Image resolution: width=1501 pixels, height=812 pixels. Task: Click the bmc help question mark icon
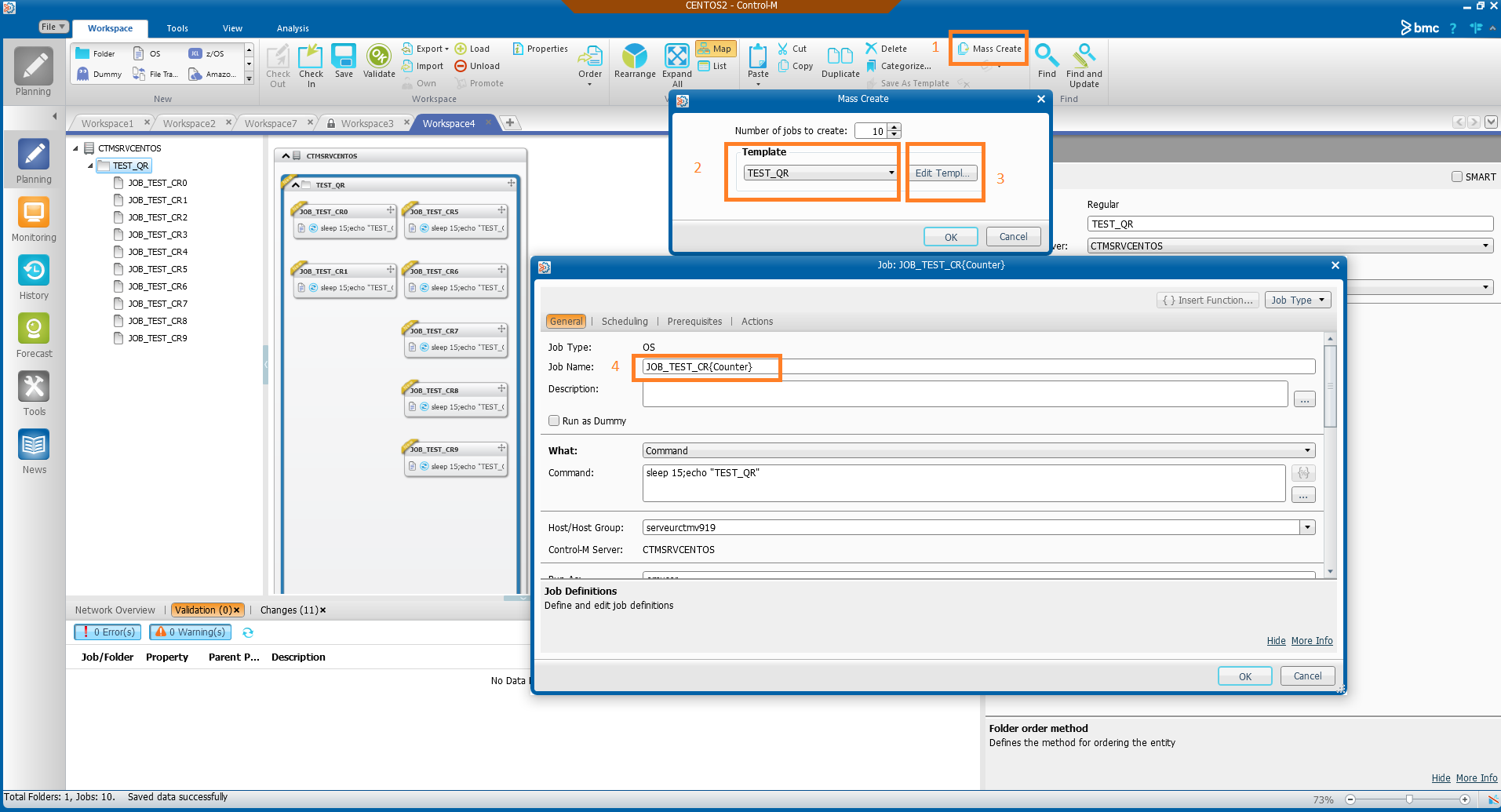[x=1452, y=28]
